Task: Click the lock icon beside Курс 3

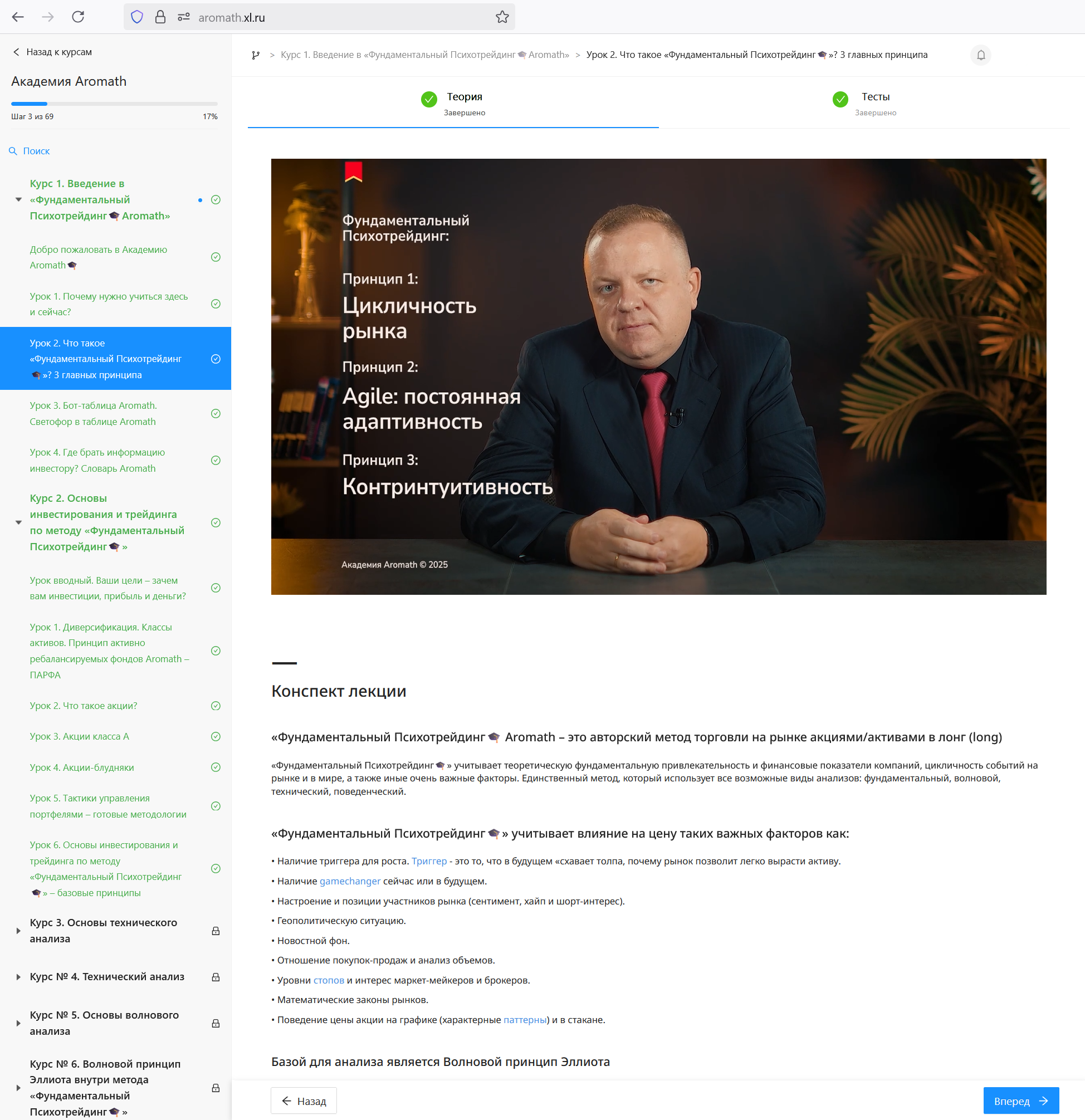Action: (x=216, y=931)
